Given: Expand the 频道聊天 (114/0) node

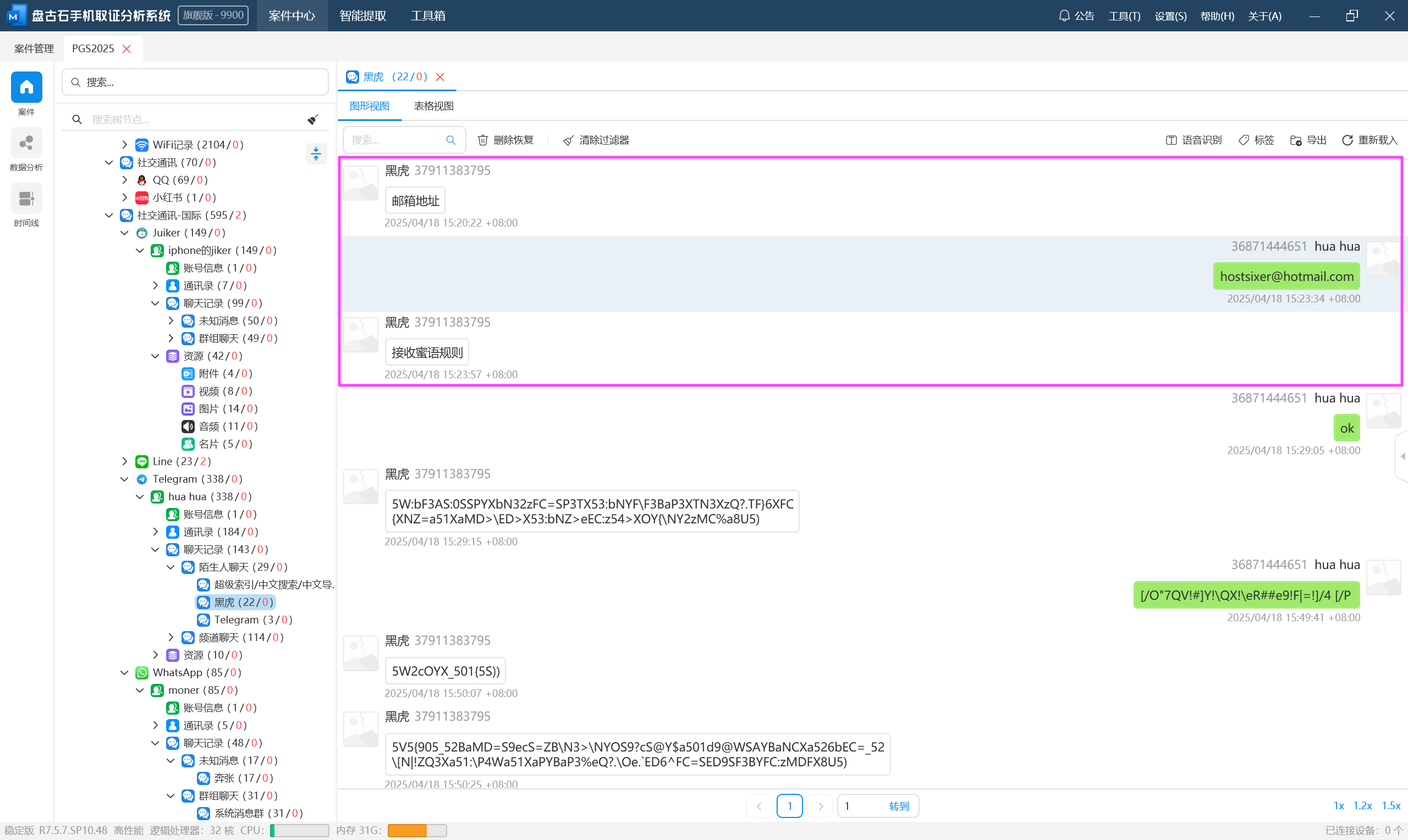Looking at the screenshot, I should [171, 637].
